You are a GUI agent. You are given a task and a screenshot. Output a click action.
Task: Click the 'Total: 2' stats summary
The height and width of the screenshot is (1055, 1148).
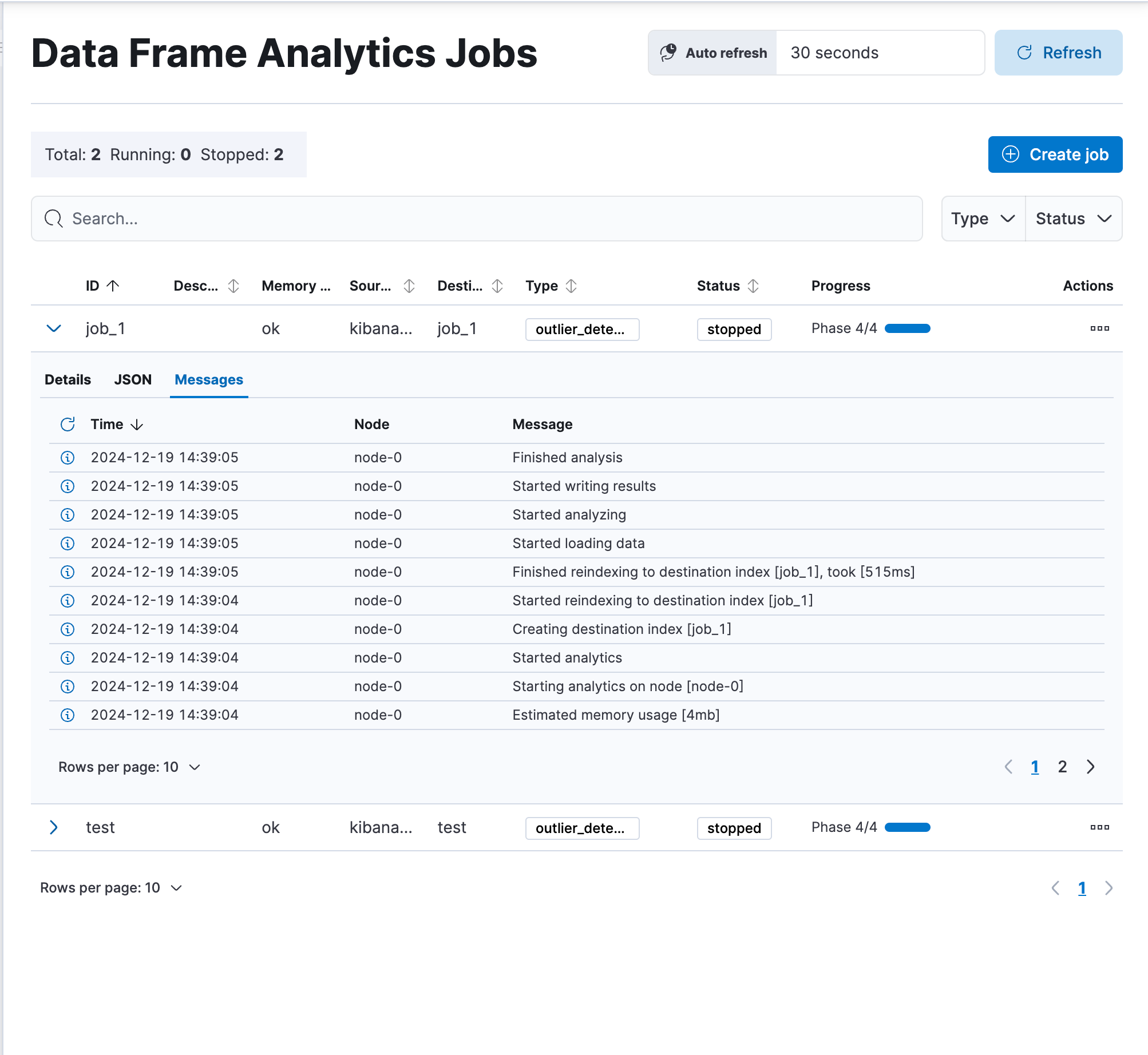[x=73, y=154]
